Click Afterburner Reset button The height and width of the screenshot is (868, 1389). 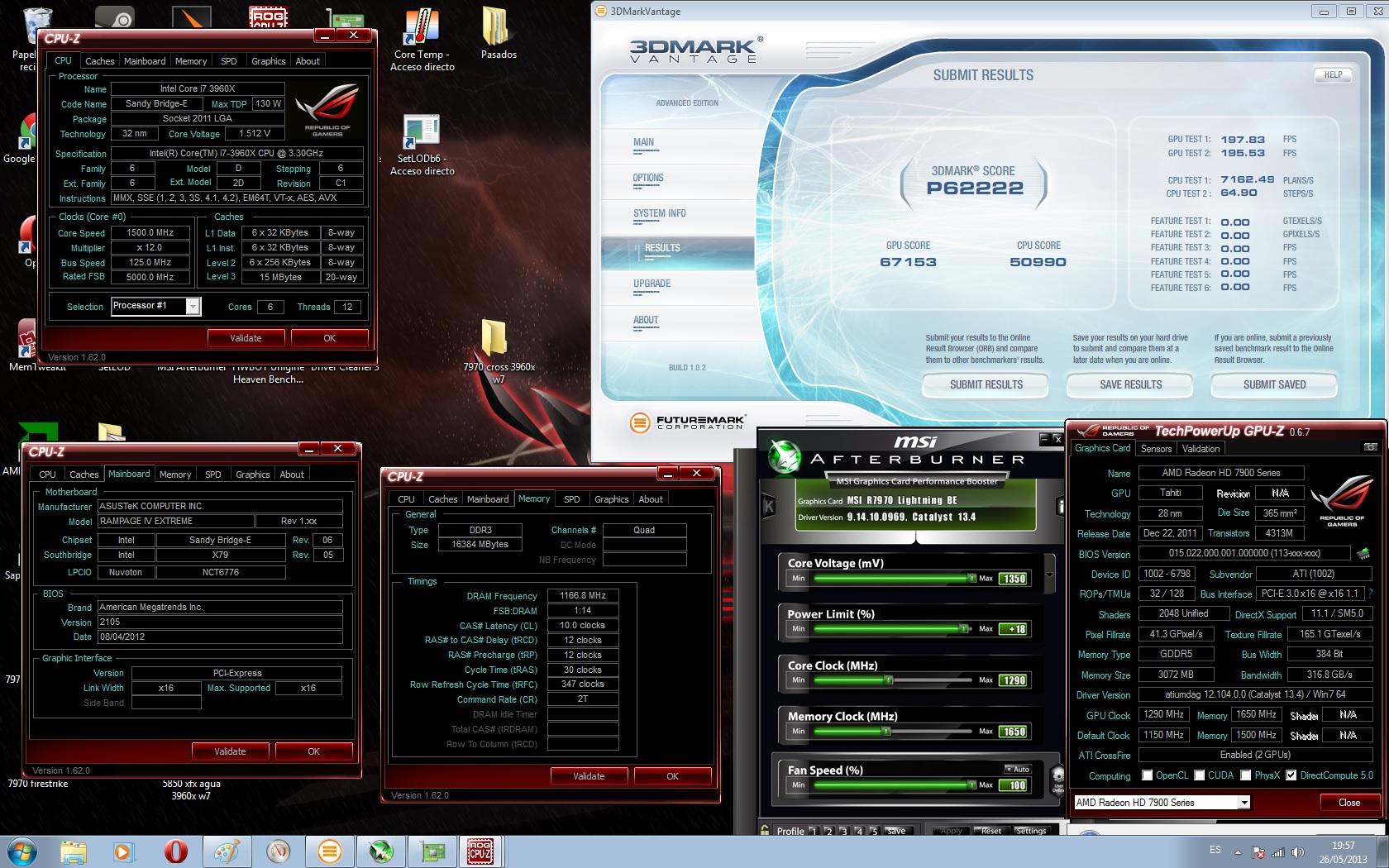(x=990, y=831)
